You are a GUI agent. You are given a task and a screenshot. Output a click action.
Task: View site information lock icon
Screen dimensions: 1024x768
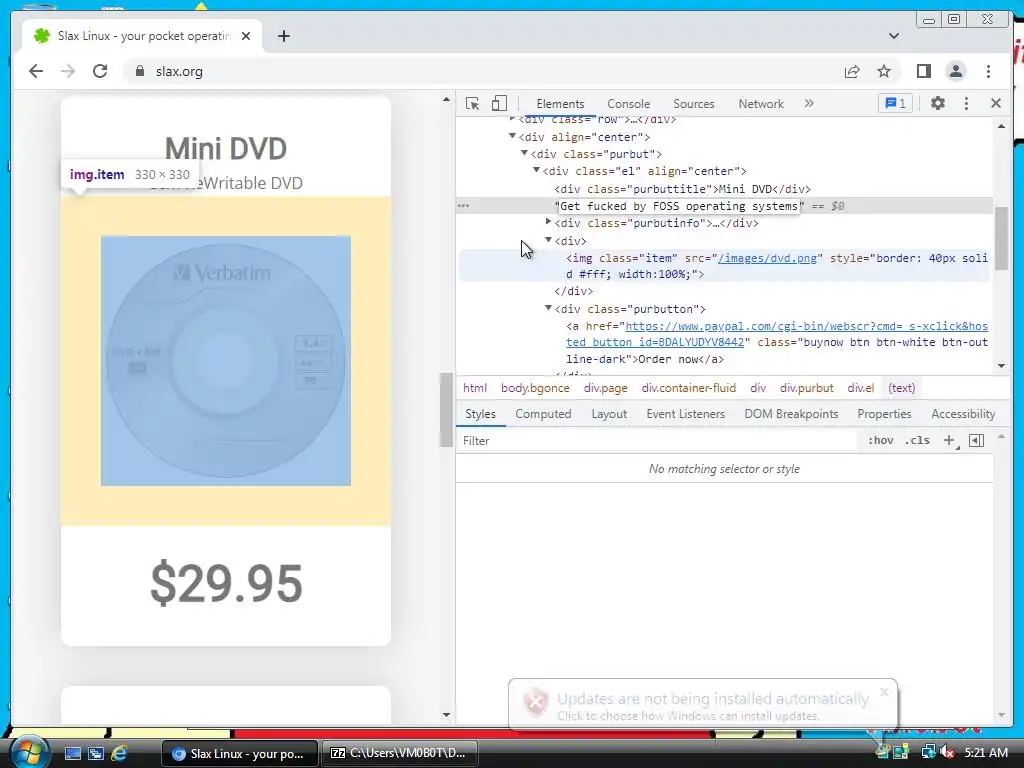point(139,71)
